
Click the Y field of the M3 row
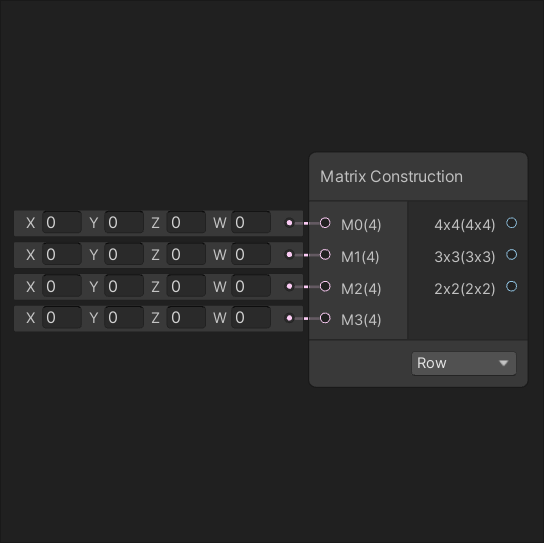[124, 317]
